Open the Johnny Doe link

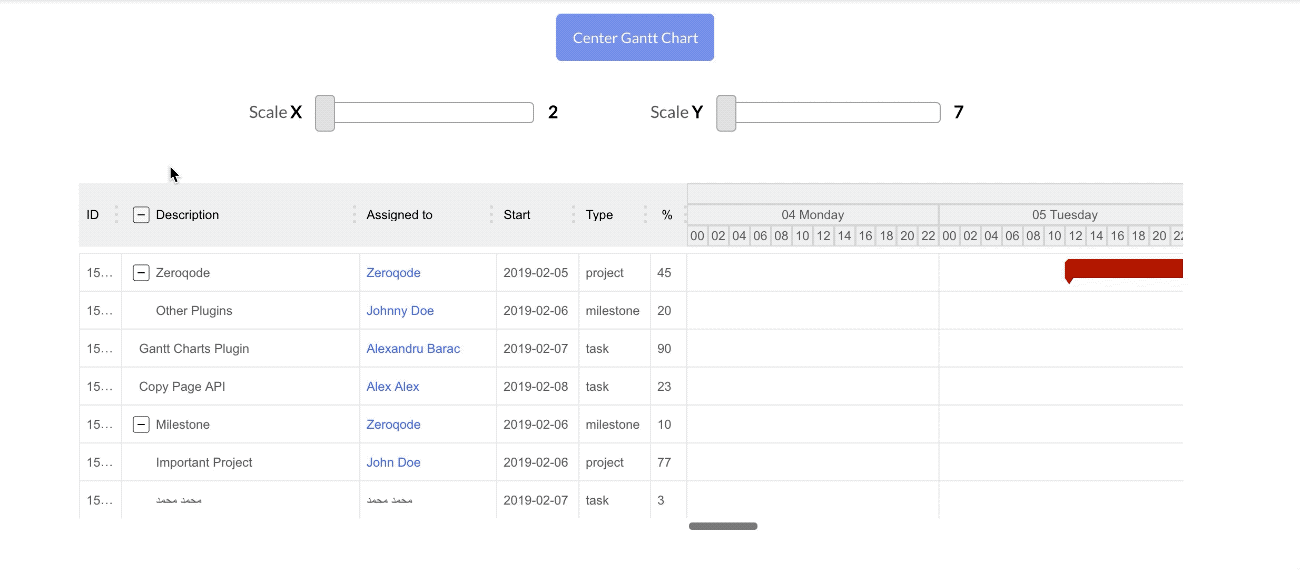[400, 311]
